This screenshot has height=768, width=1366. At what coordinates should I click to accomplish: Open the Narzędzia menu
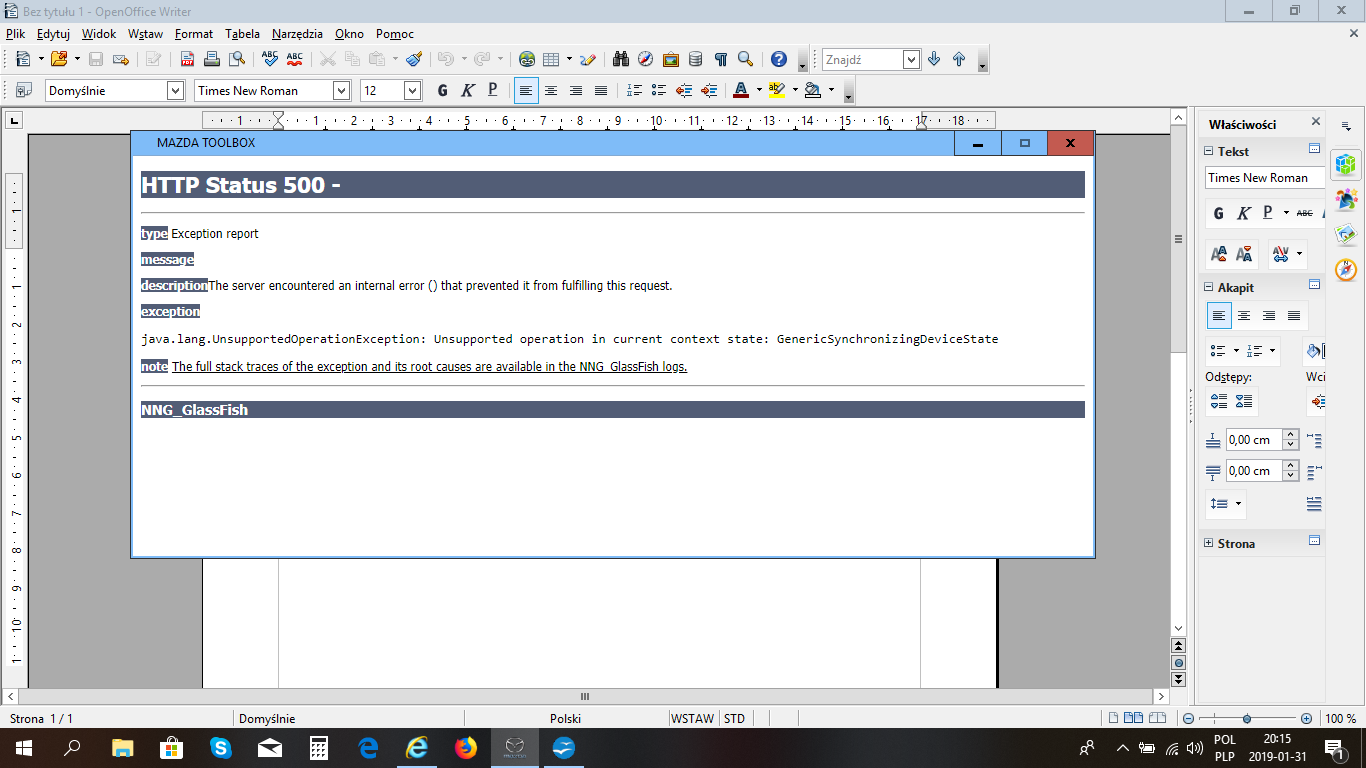298,33
